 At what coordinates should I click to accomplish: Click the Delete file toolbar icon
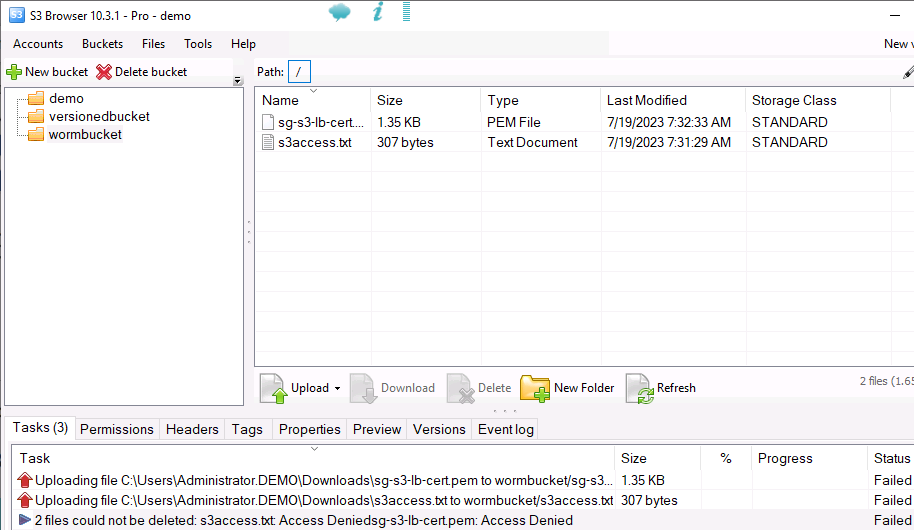(461, 388)
